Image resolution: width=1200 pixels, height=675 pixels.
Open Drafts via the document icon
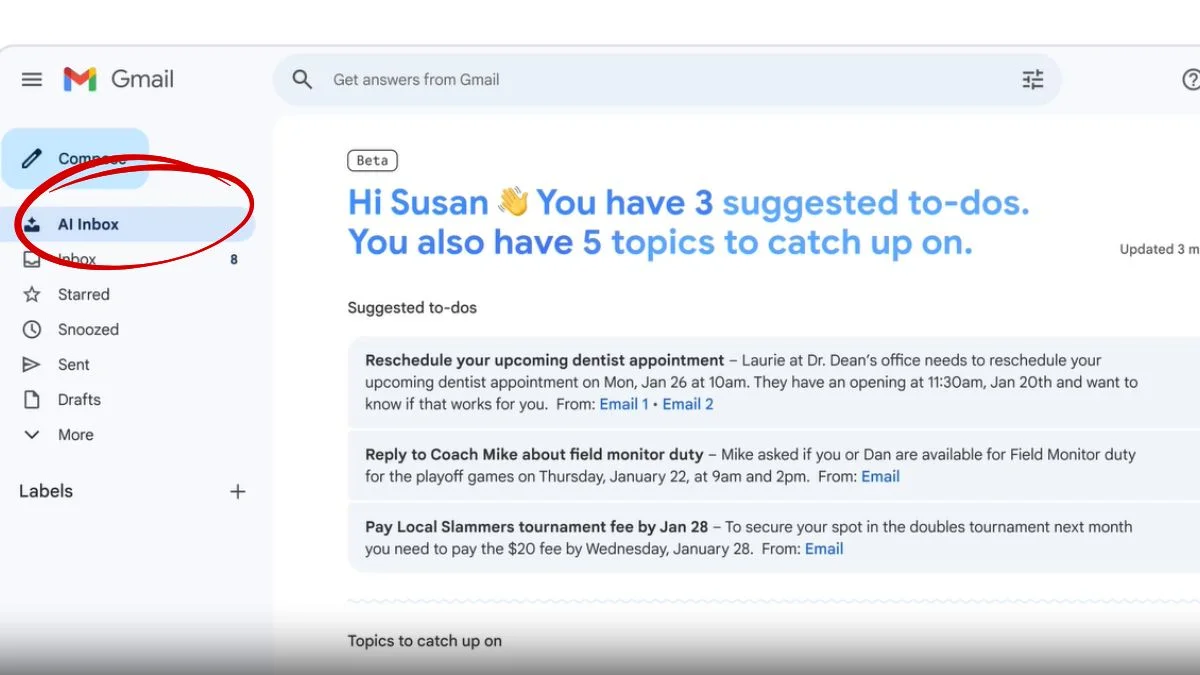32,399
